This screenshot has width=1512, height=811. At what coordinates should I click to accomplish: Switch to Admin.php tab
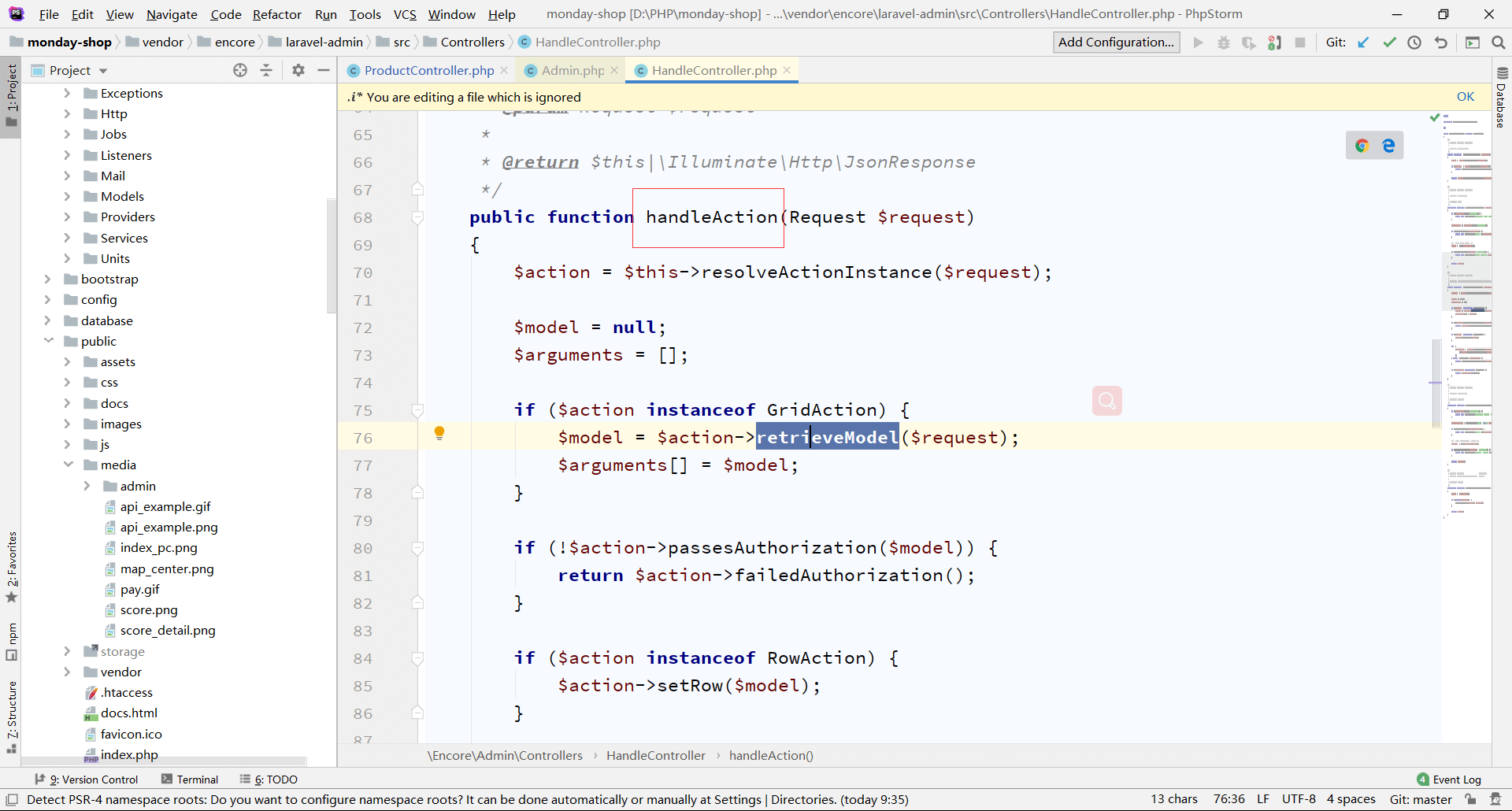572,70
